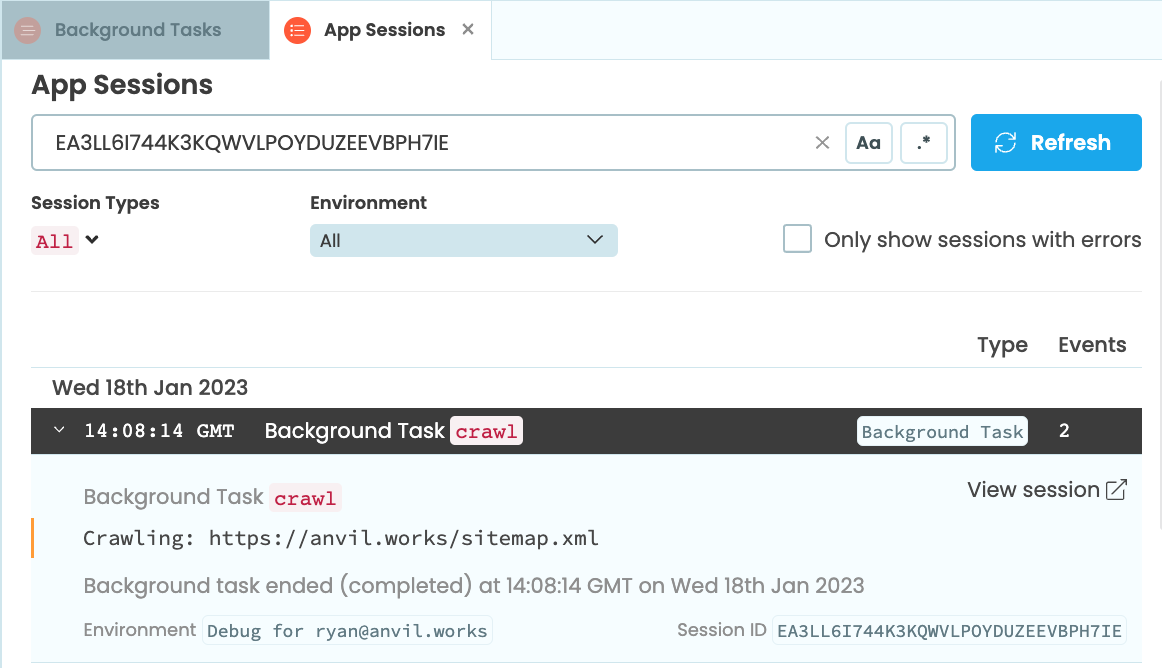Image resolution: width=1162 pixels, height=668 pixels.
Task: Enable Only show sessions with errors
Action: pyautogui.click(x=797, y=240)
